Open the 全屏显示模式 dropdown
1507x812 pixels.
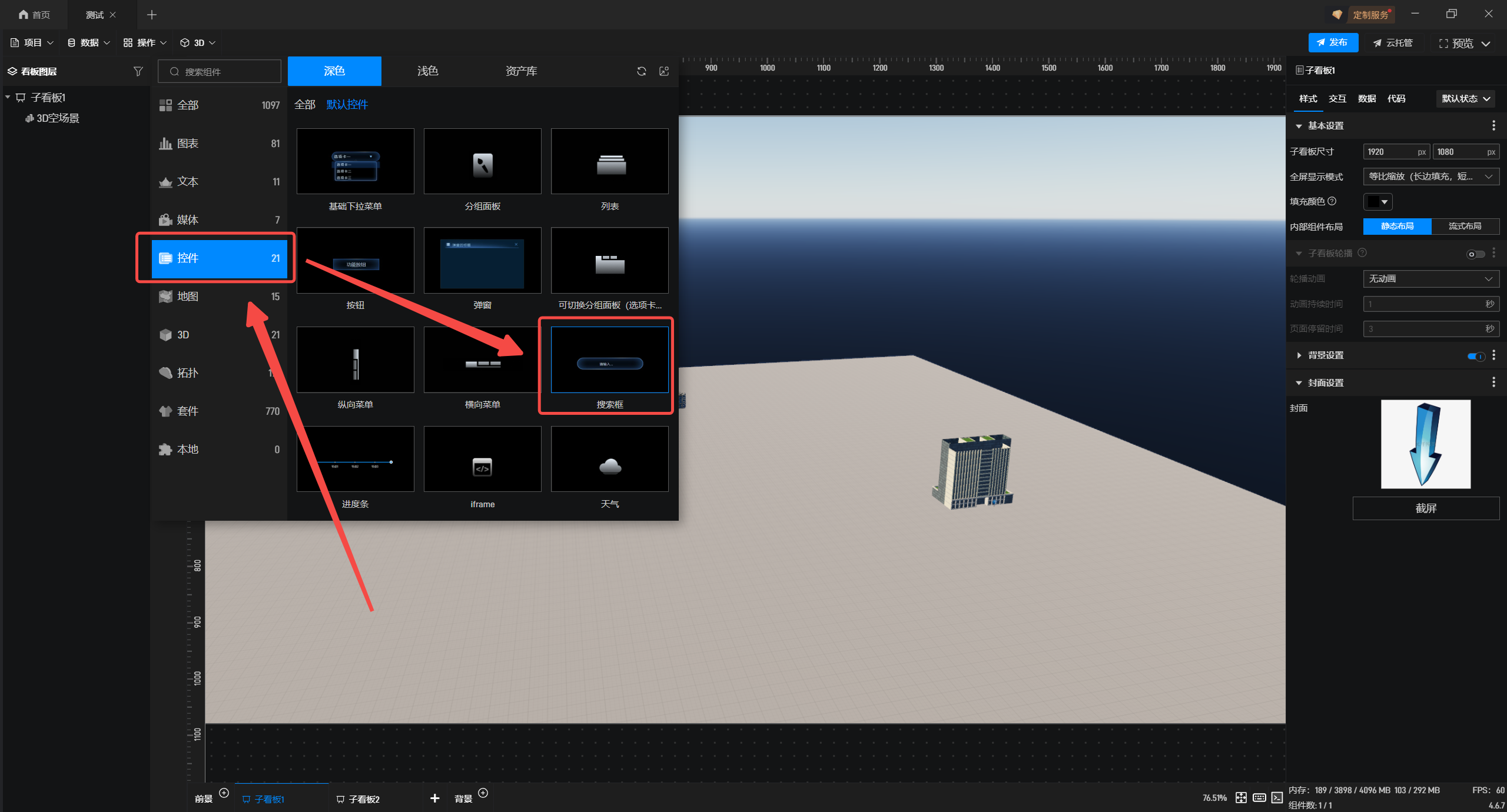click(1430, 177)
